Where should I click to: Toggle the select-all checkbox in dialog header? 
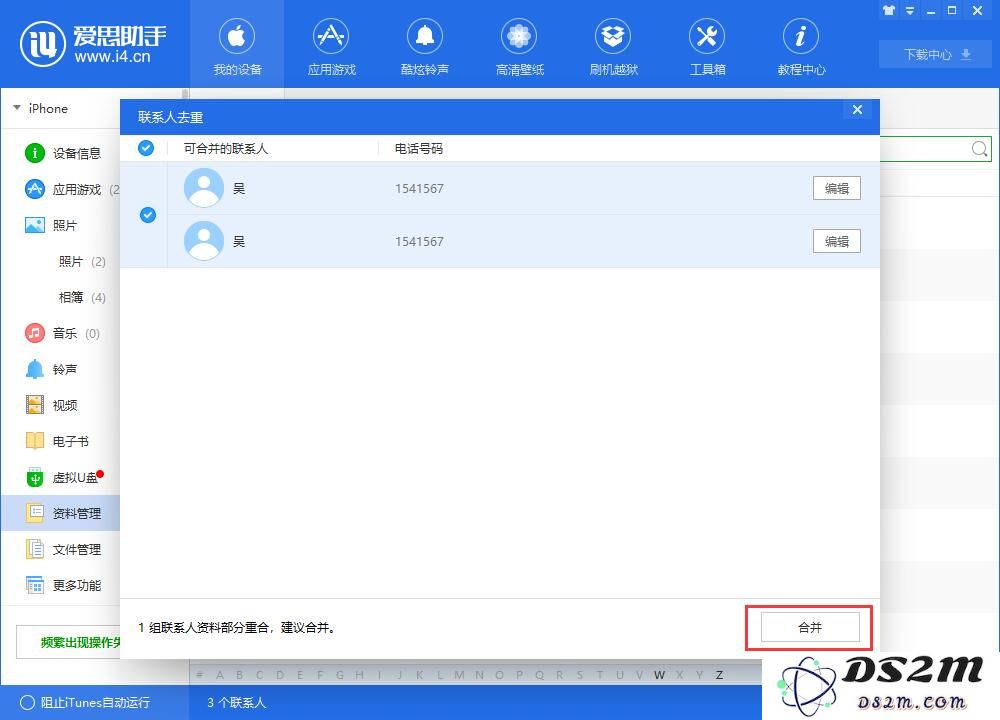point(146,148)
